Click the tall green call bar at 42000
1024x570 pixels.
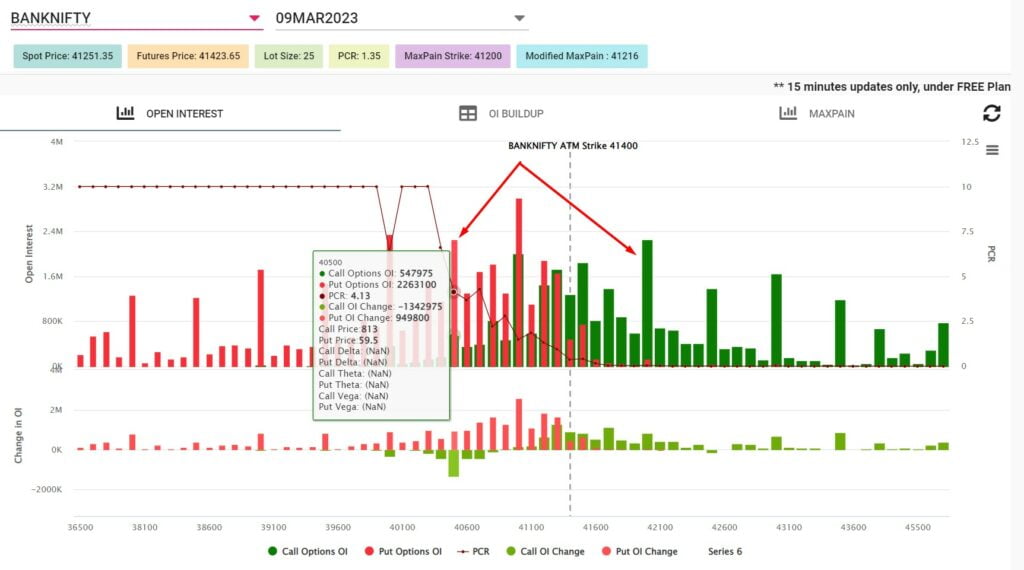[x=647, y=303]
